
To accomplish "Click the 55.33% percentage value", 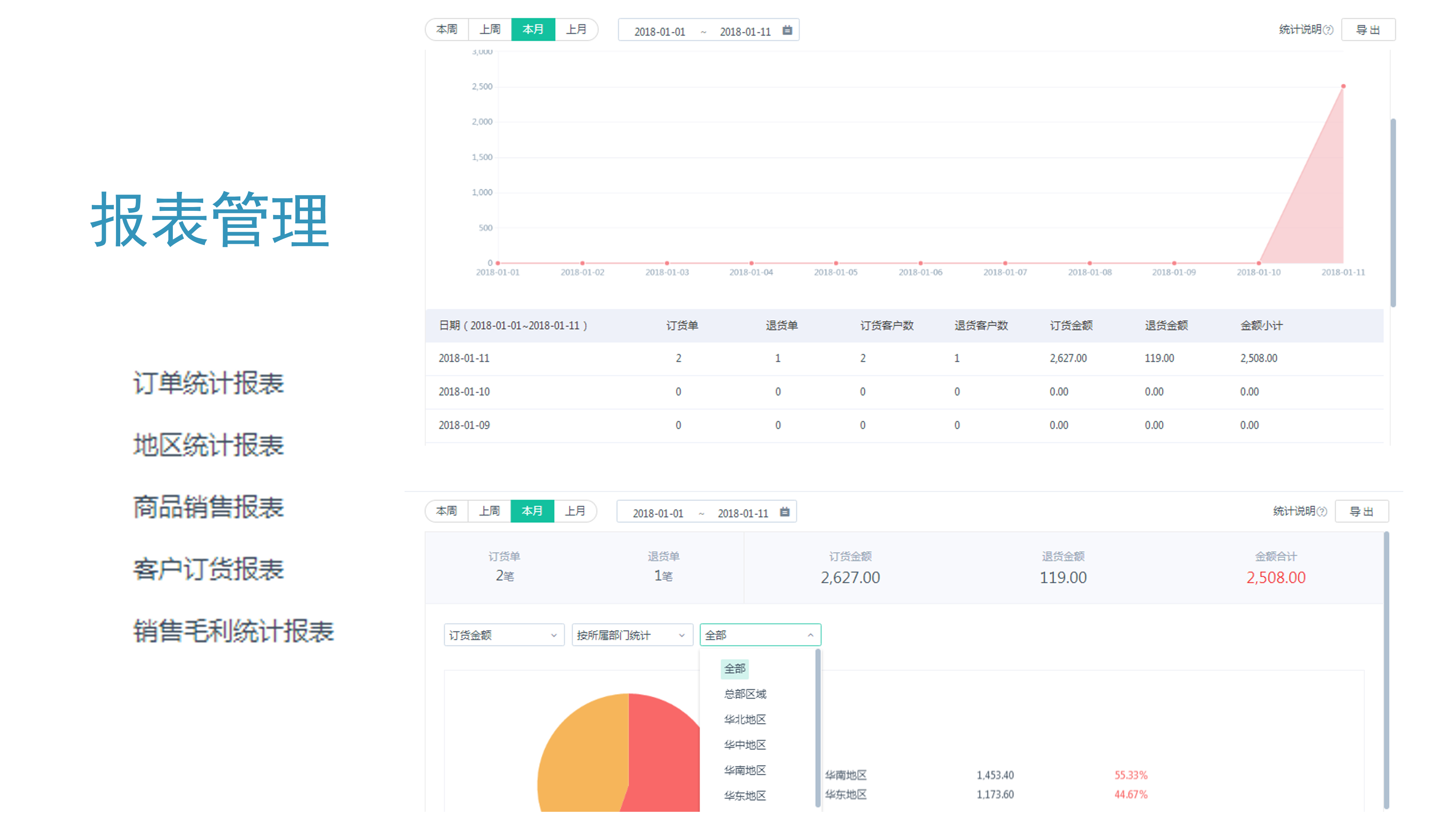I will point(1131,775).
